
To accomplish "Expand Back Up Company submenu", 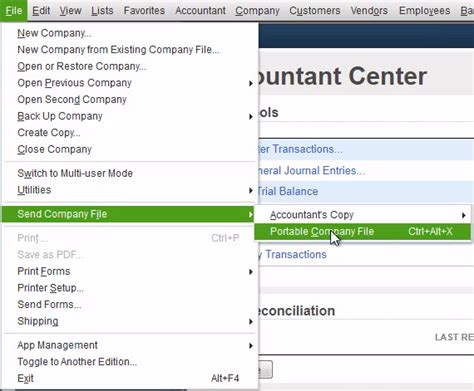I will click(129, 116).
